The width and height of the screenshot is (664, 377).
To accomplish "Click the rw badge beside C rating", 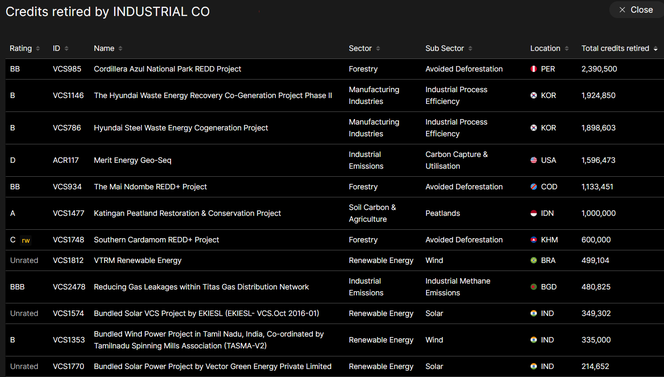I will click(x=26, y=240).
